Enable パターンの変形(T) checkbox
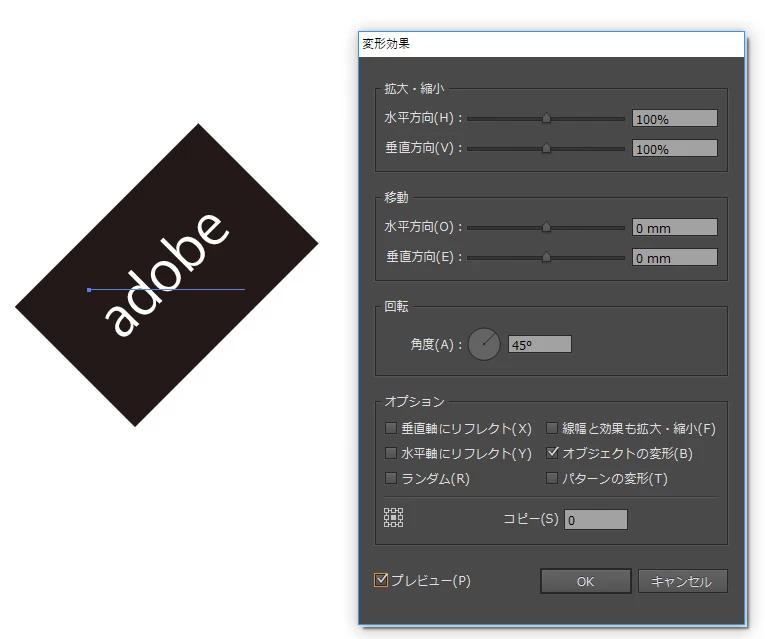 [x=552, y=478]
